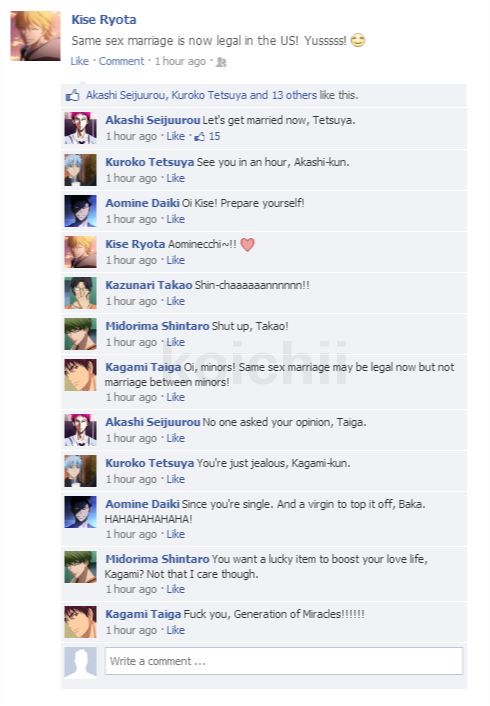Click the smiley emoji in Kise's post
Viewport: 490px width, 706px height.
(358, 41)
